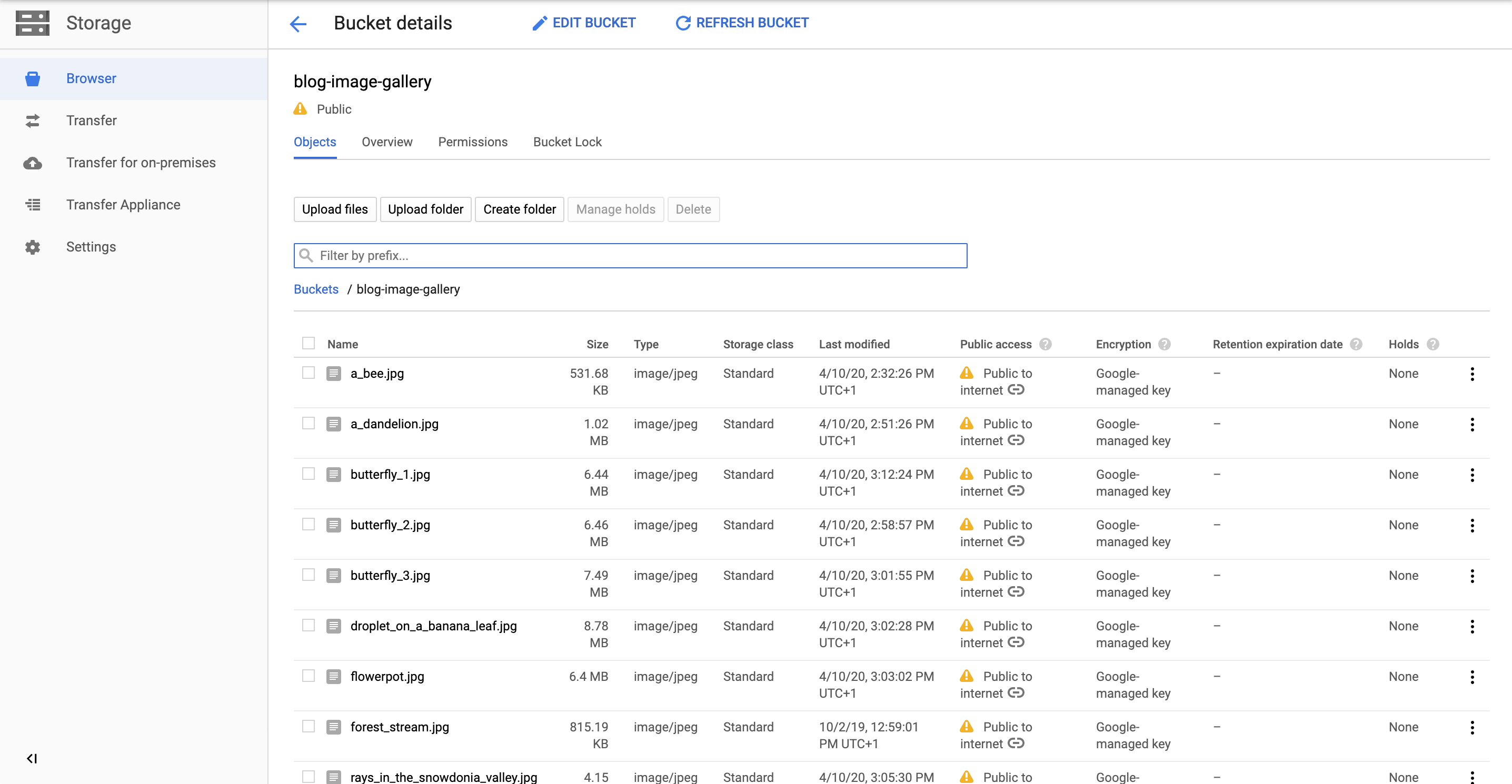Check the checkbox for butterfly_1.jpg
The height and width of the screenshot is (784, 1512).
click(x=308, y=473)
